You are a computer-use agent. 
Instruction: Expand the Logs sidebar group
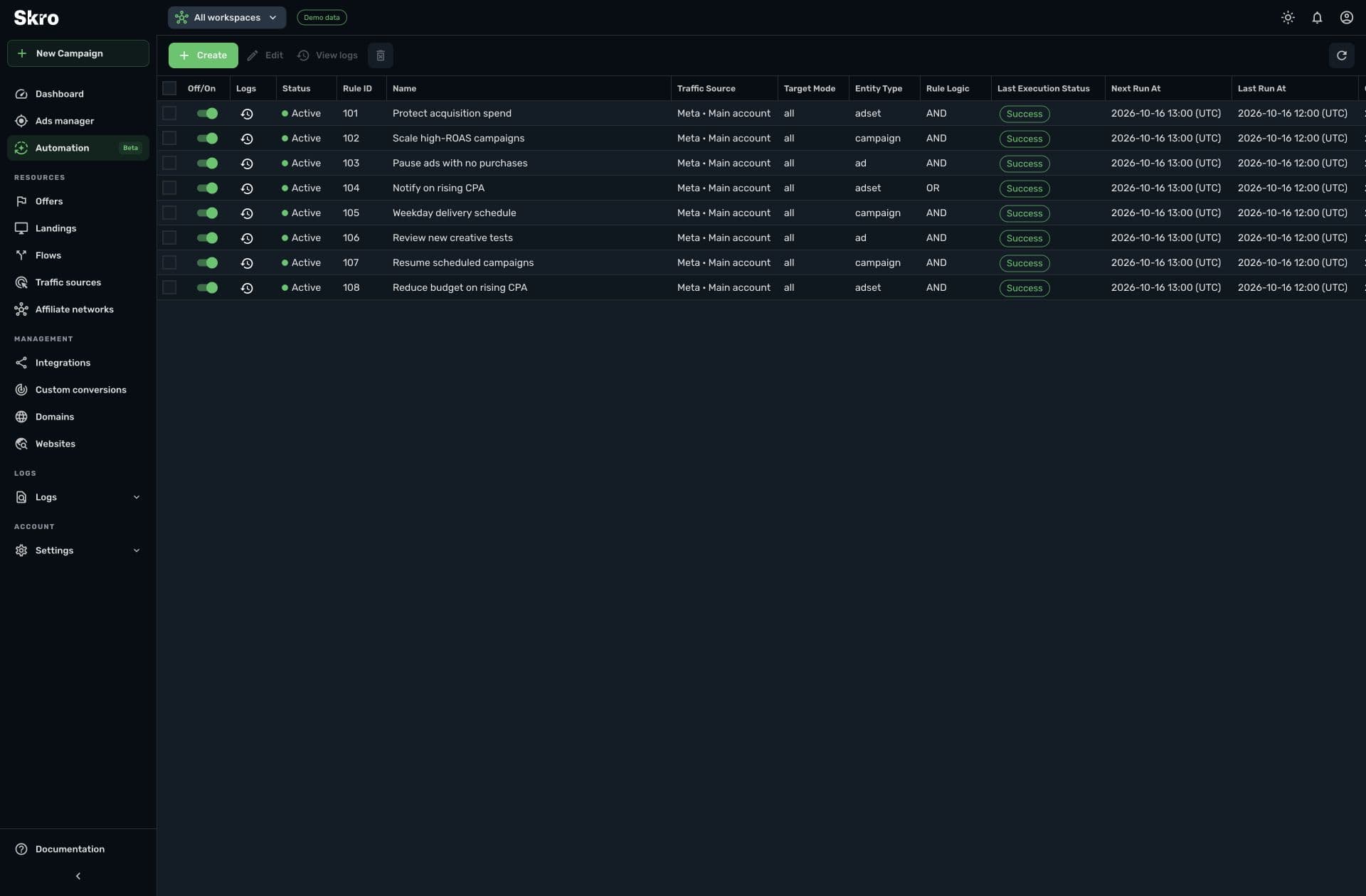(78, 497)
